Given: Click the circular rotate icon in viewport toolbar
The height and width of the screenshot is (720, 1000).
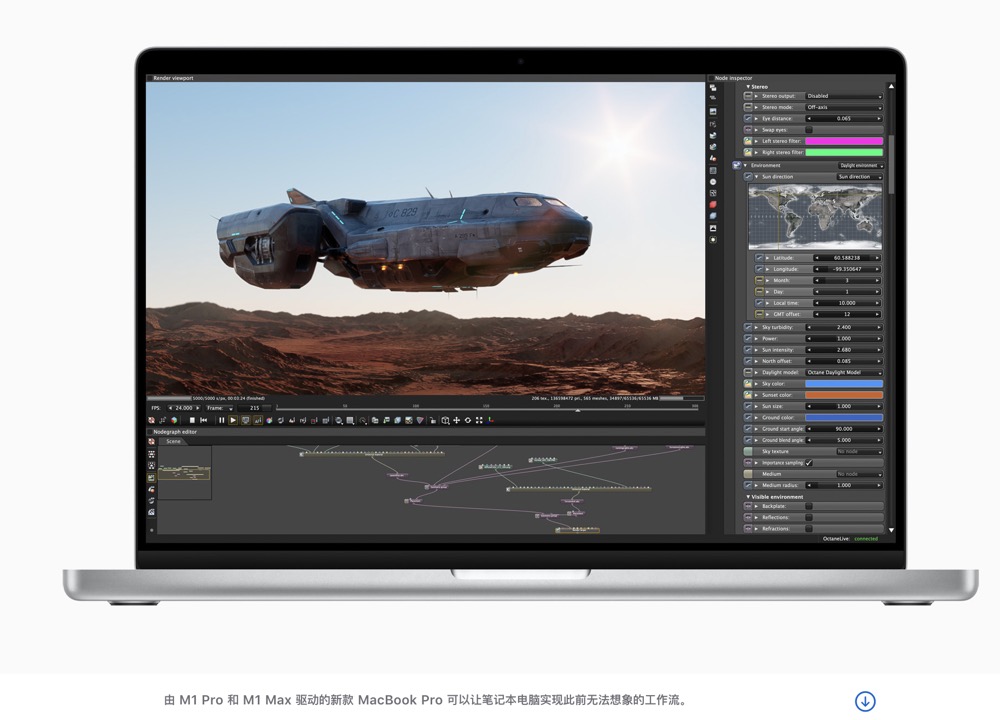Looking at the screenshot, I should pyautogui.click(x=467, y=420).
